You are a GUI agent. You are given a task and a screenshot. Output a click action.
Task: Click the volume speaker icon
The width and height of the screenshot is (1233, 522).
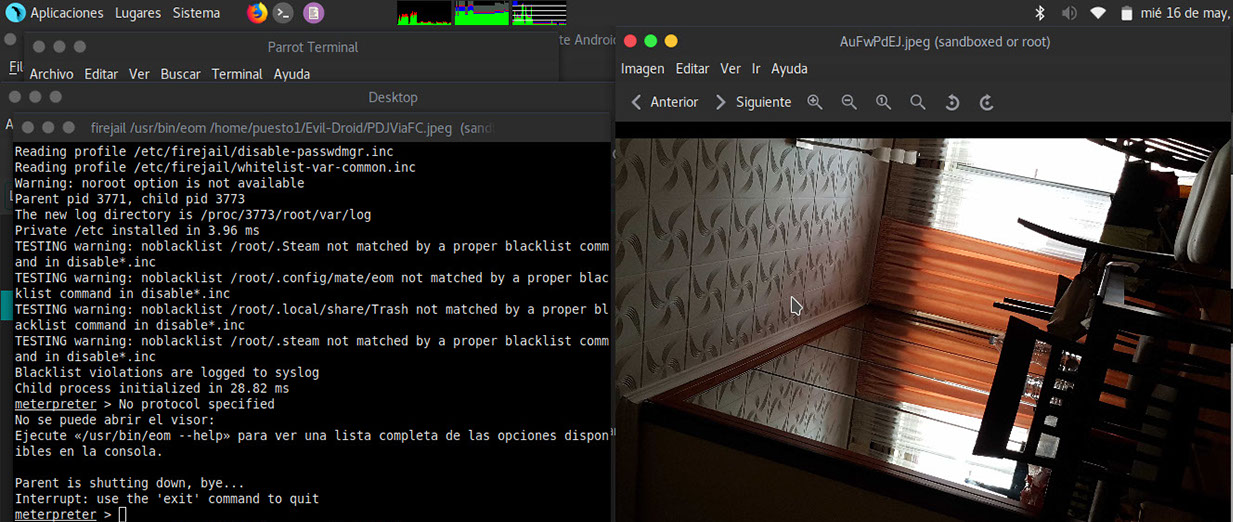pos(1068,13)
